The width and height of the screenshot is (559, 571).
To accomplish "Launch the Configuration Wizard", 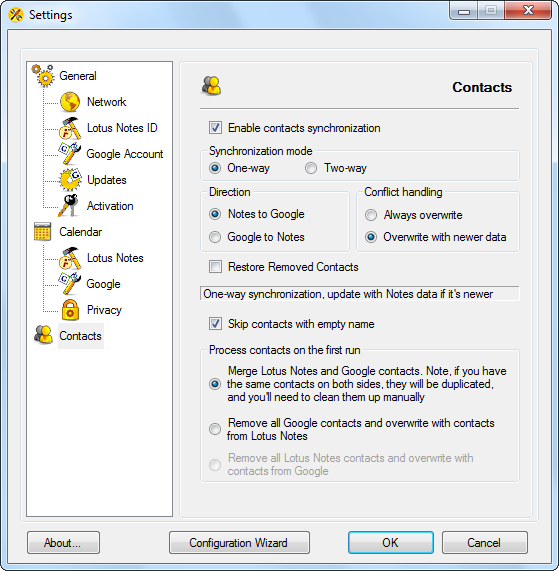I will (x=239, y=543).
